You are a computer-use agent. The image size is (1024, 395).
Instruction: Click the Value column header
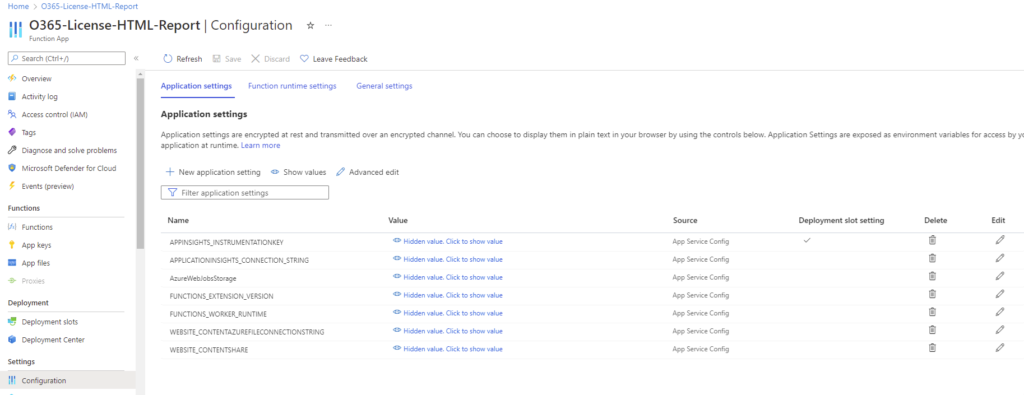point(398,221)
